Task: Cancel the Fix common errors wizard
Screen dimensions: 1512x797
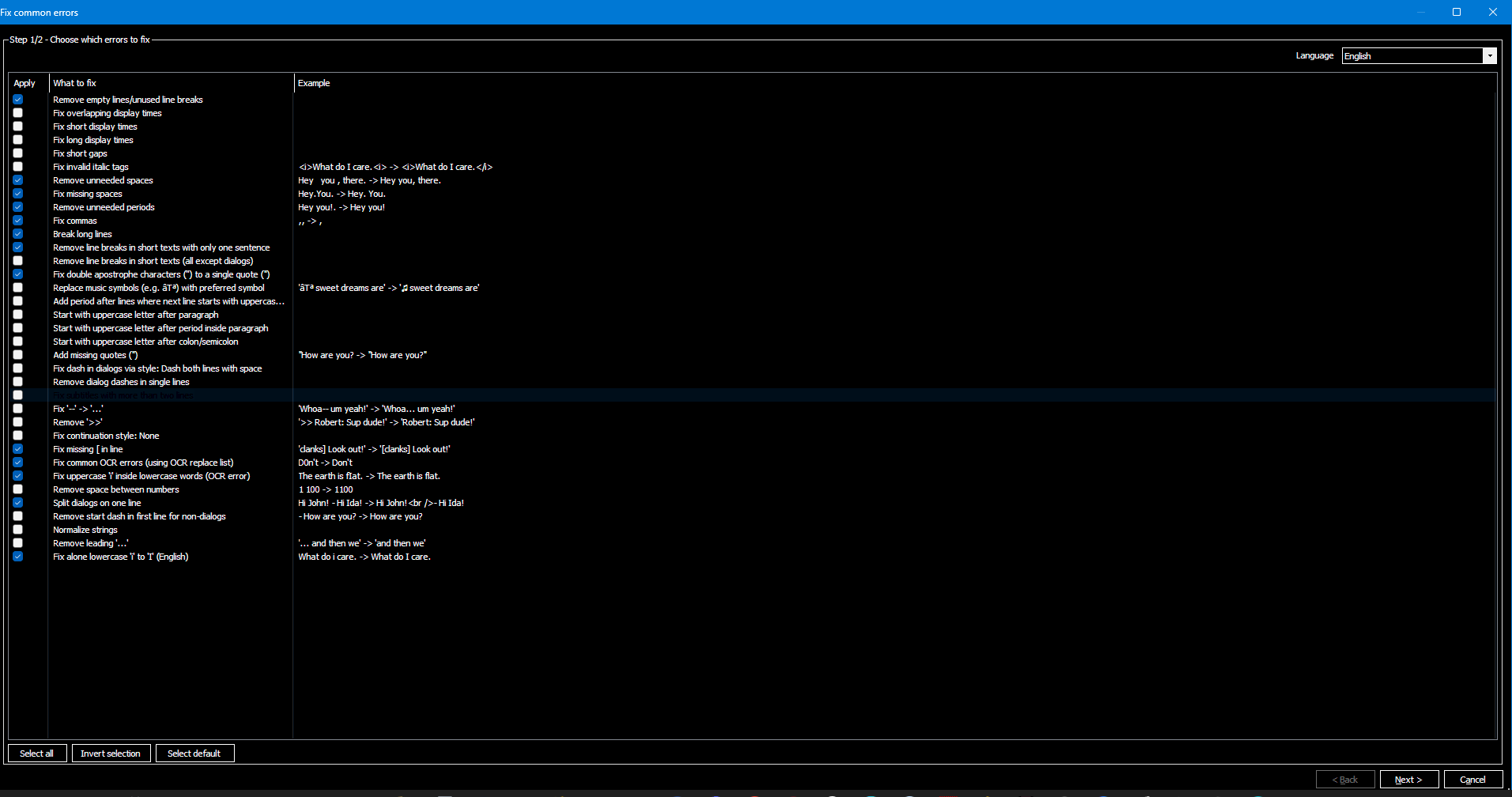Action: [1473, 779]
